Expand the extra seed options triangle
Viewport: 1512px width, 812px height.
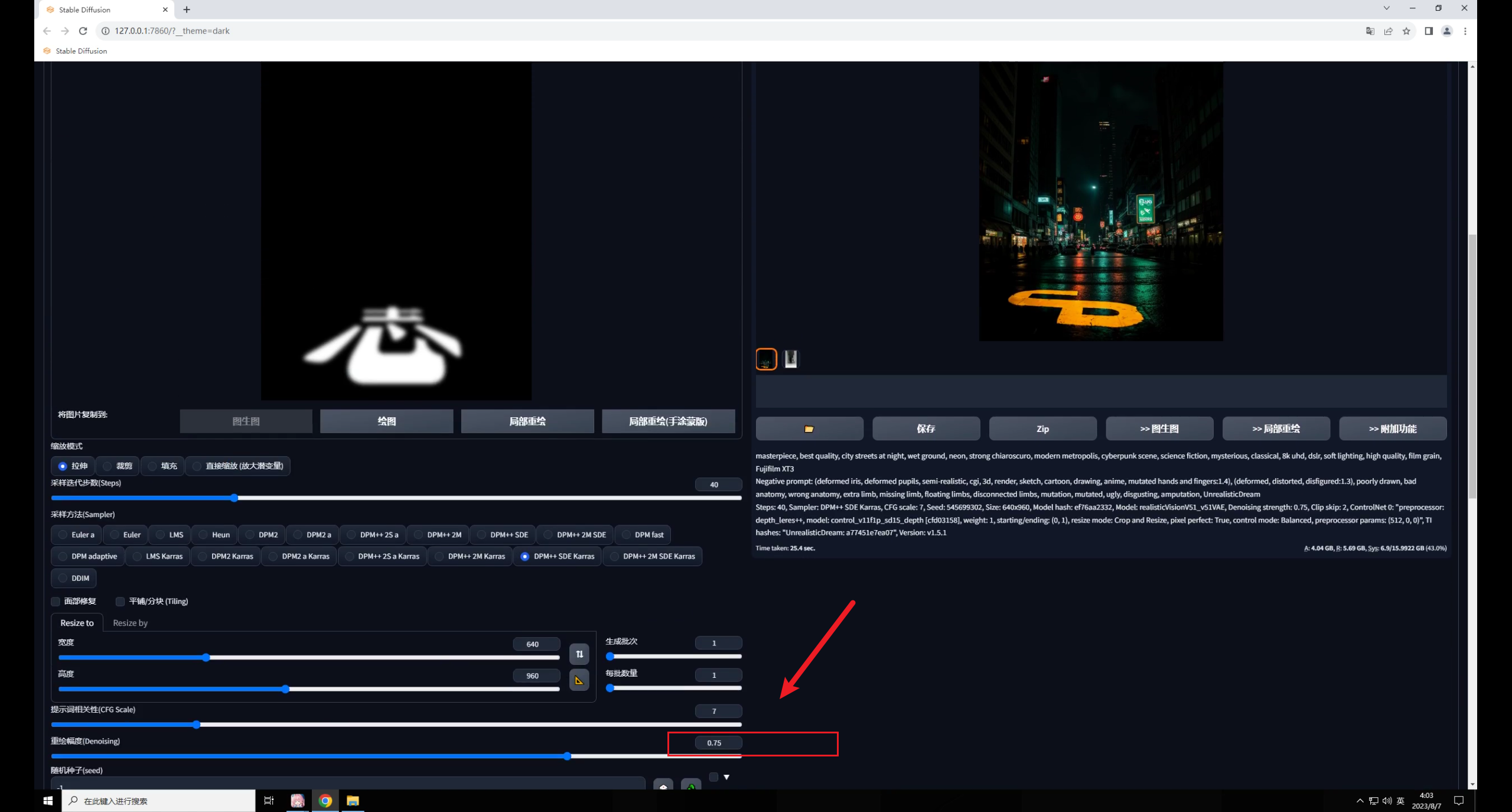(726, 777)
